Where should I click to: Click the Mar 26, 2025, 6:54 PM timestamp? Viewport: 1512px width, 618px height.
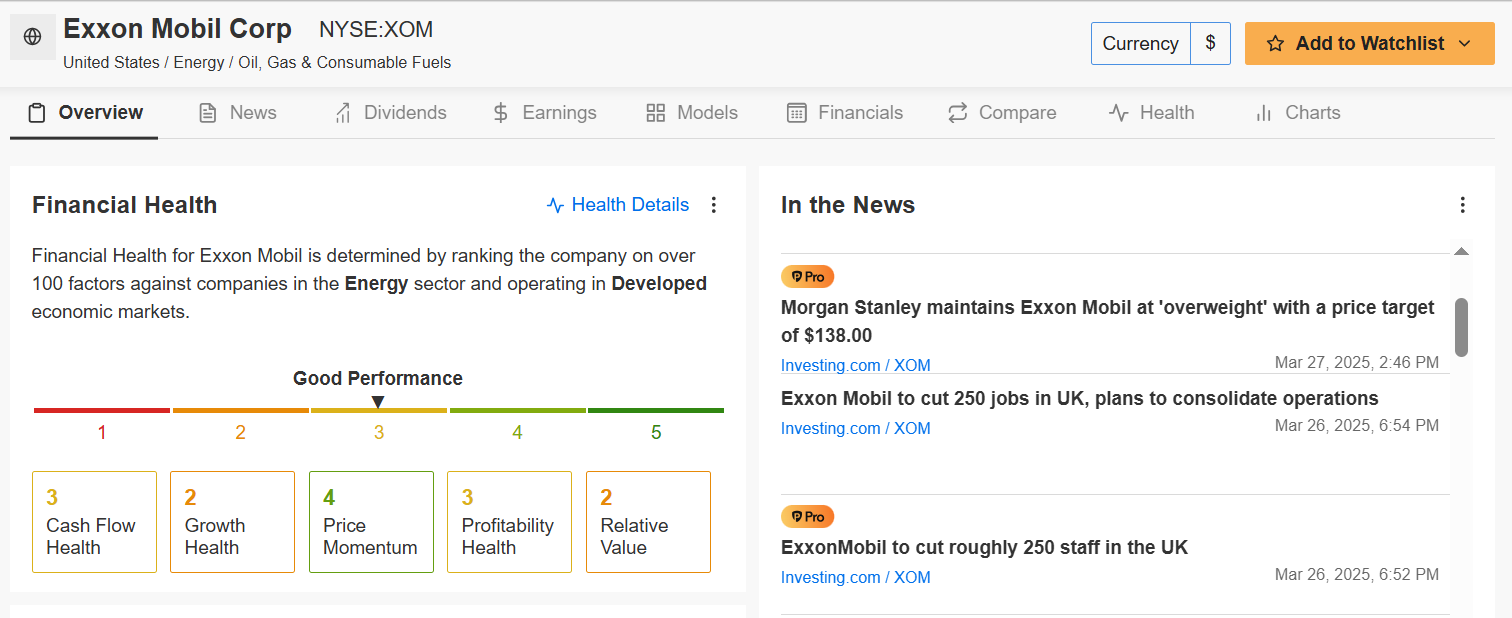coord(1357,425)
